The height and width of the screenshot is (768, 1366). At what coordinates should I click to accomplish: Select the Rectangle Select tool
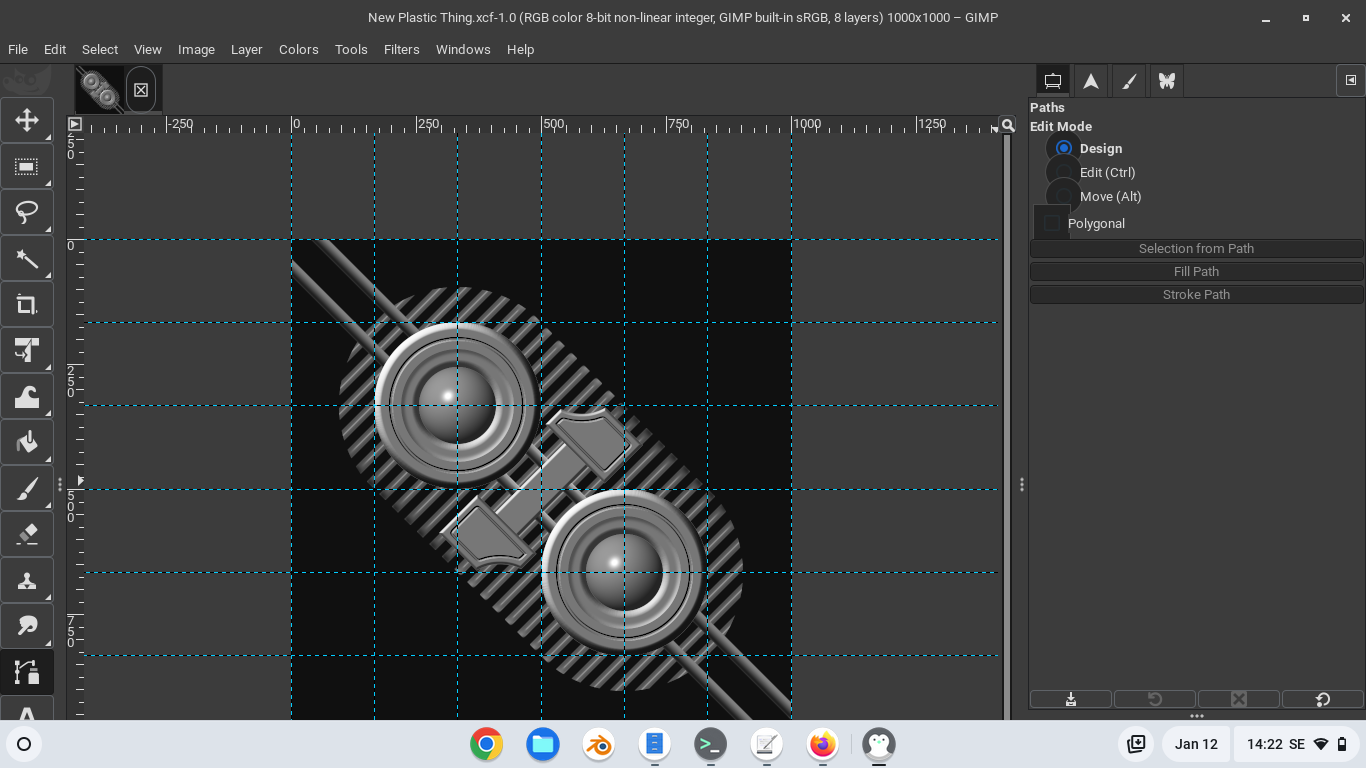coord(27,167)
